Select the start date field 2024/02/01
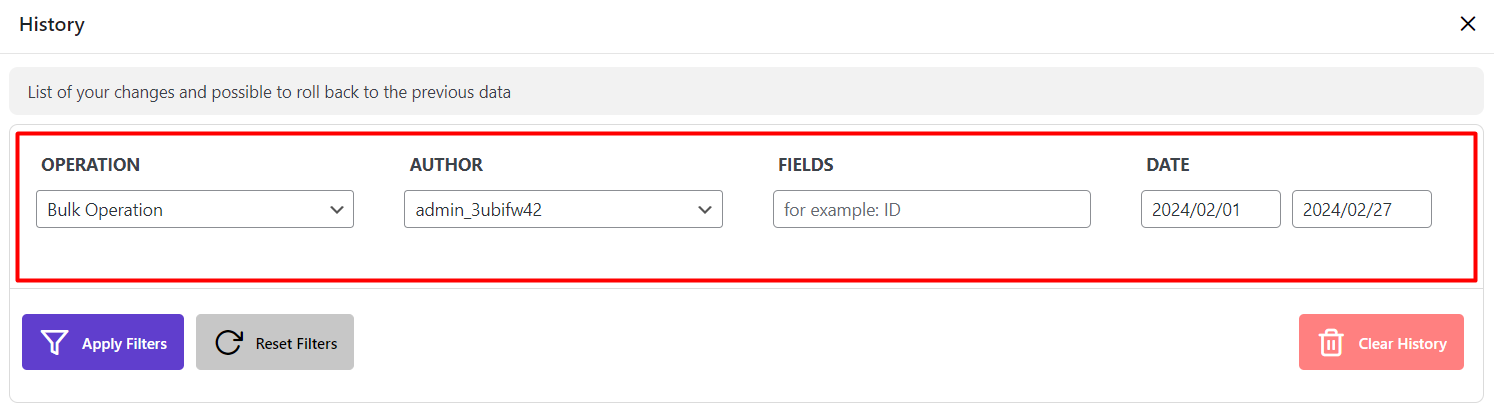The height and width of the screenshot is (412, 1494). point(1210,210)
